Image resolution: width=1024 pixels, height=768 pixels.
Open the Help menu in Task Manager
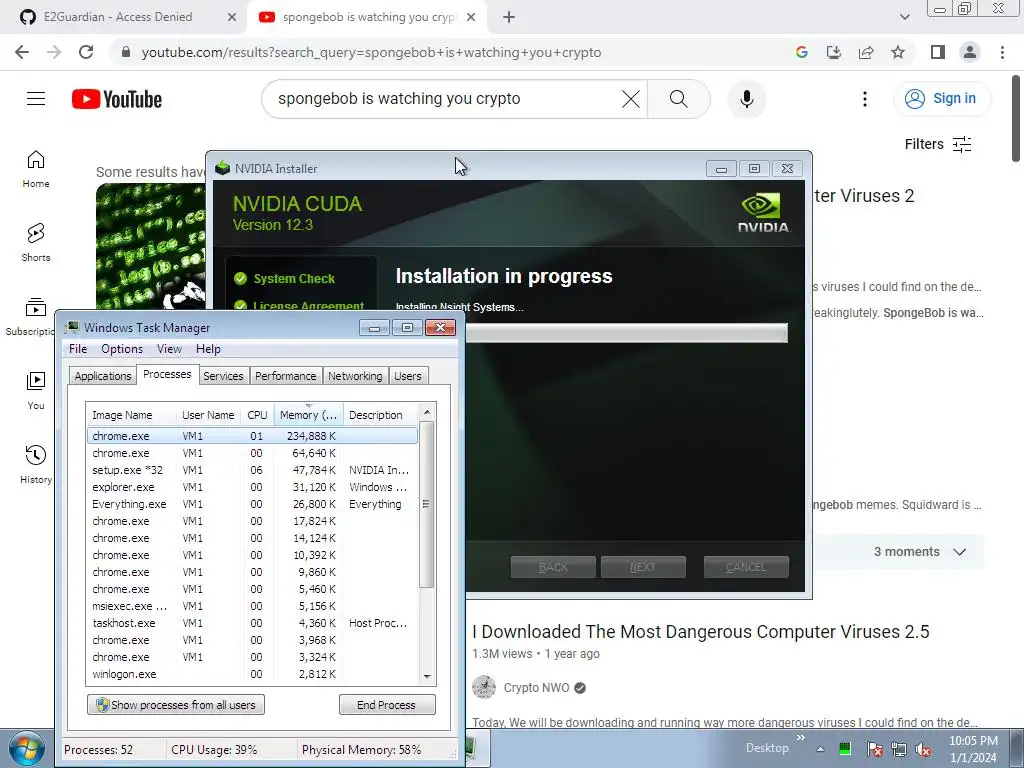(x=208, y=349)
